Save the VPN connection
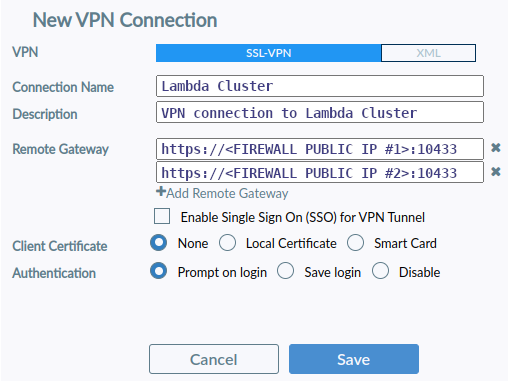This screenshot has height=382, width=508. [x=354, y=359]
